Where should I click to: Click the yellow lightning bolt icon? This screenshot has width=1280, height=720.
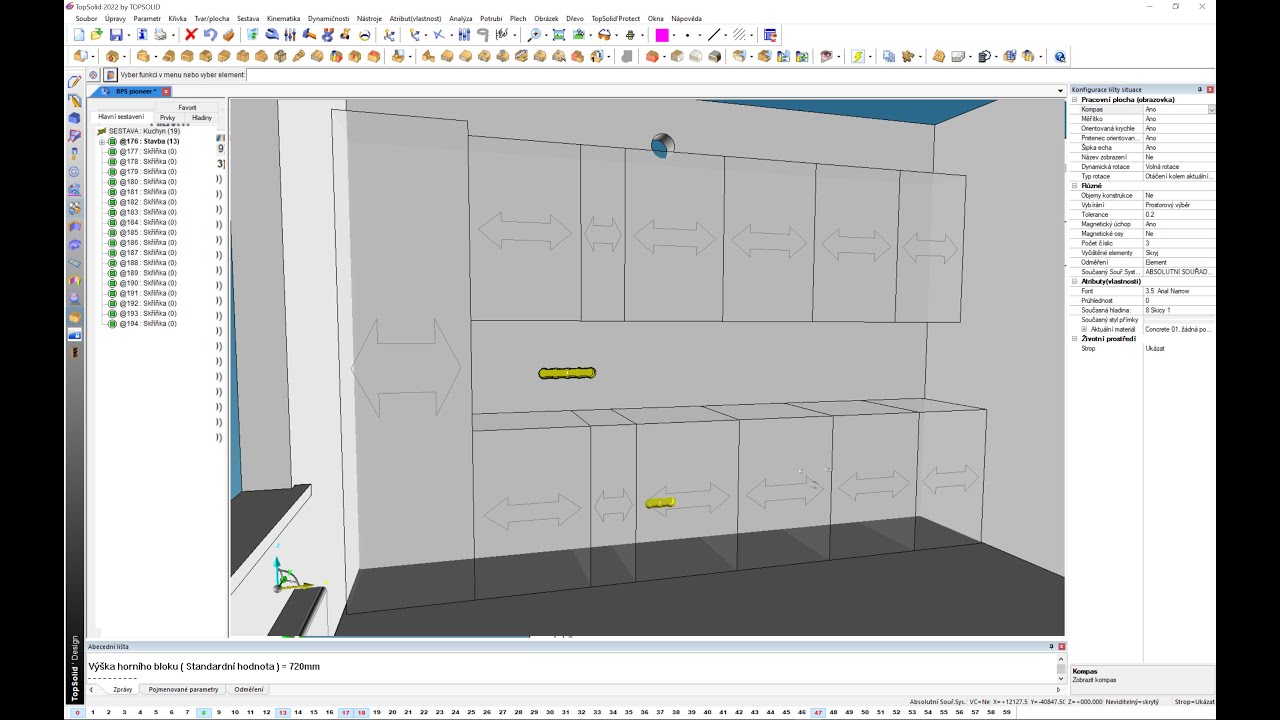[857, 57]
